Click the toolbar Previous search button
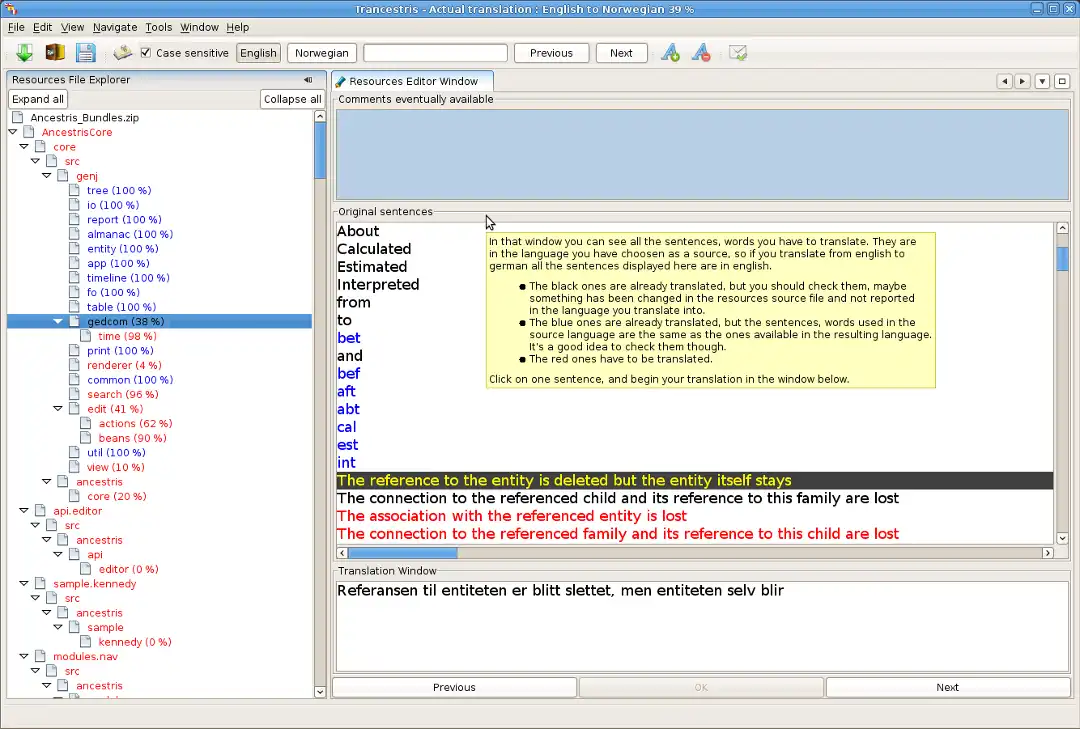The image size is (1080, 729). coord(551,53)
